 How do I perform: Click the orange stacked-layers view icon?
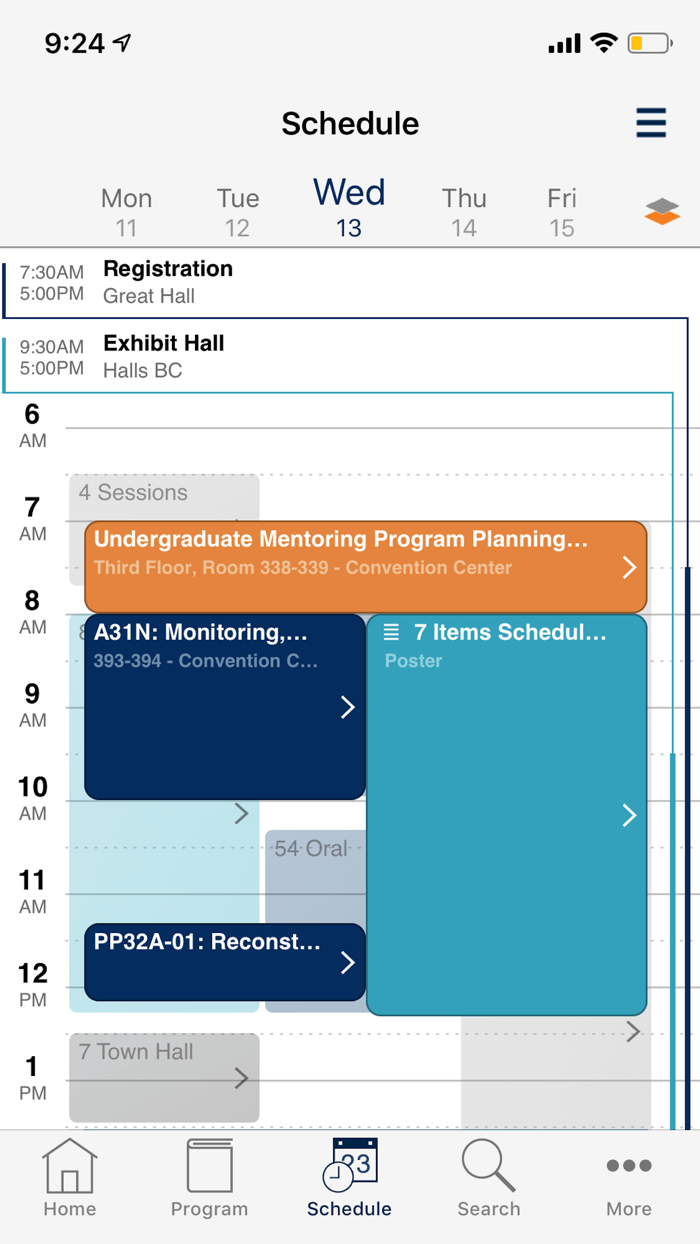pyautogui.click(x=662, y=211)
